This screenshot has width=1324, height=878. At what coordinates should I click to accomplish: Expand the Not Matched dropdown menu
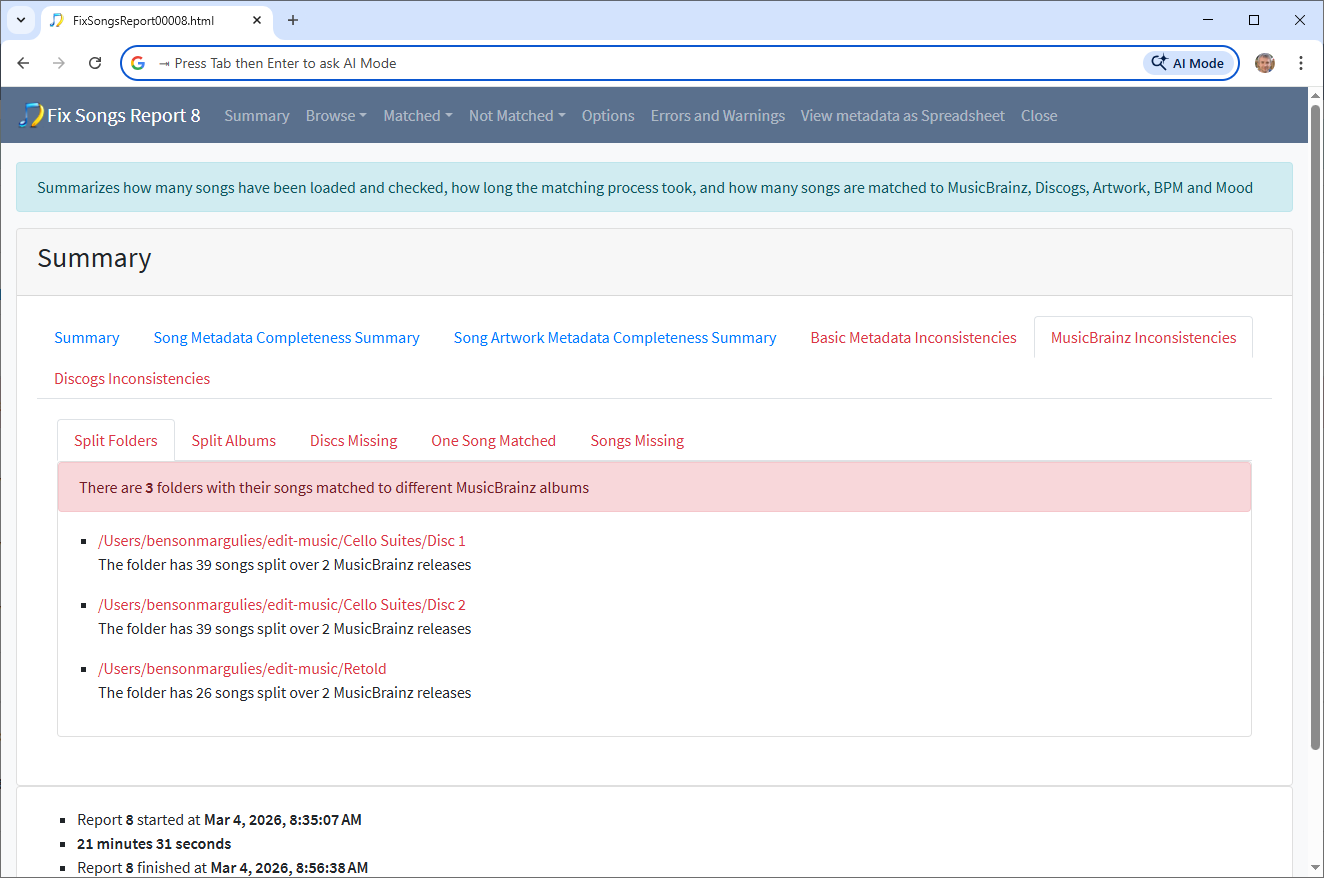point(516,116)
